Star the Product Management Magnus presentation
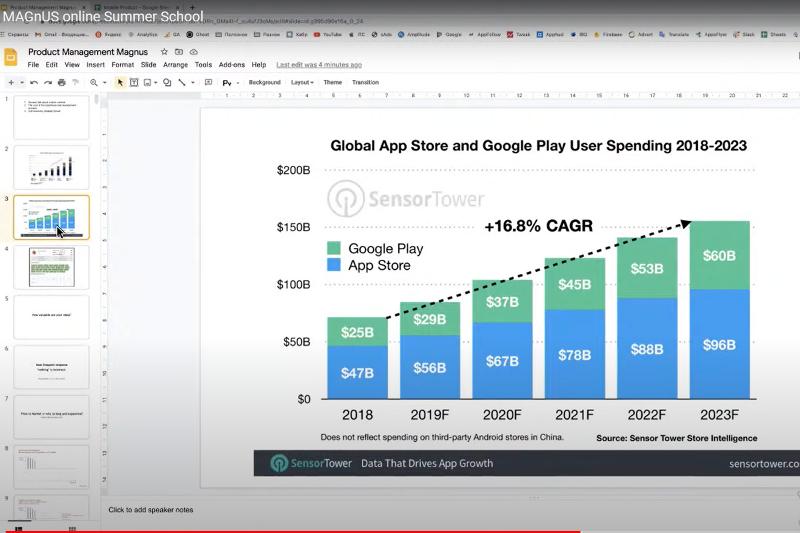The width and height of the screenshot is (800, 533). click(164, 52)
